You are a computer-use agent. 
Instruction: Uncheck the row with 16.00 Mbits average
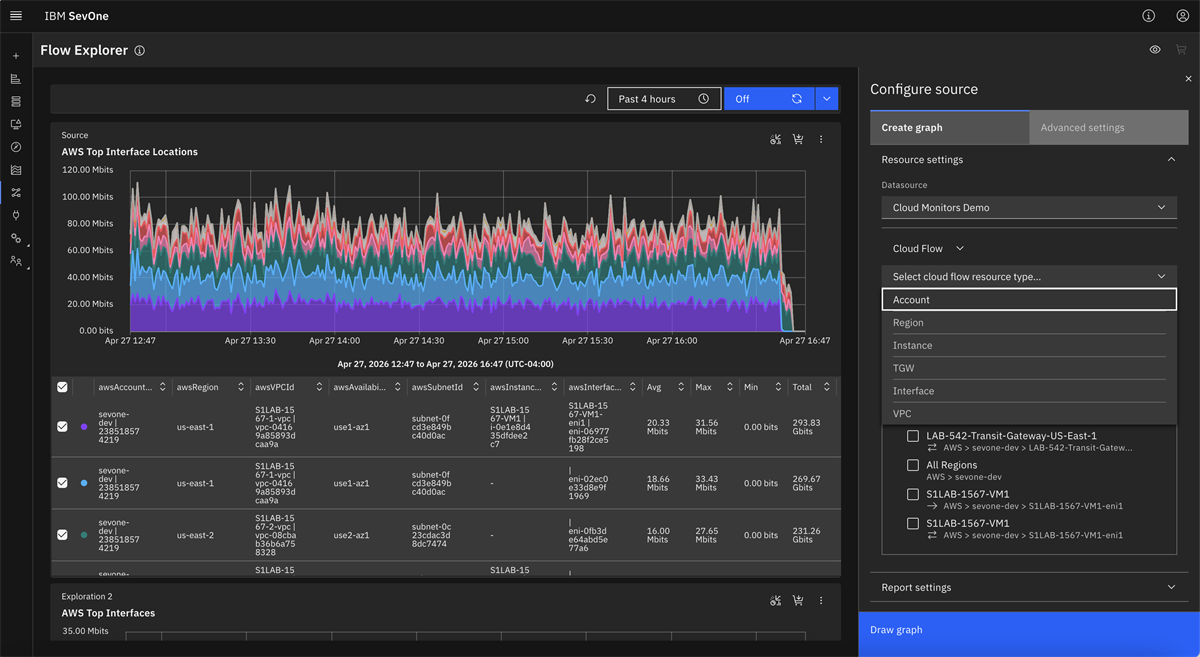[62, 535]
